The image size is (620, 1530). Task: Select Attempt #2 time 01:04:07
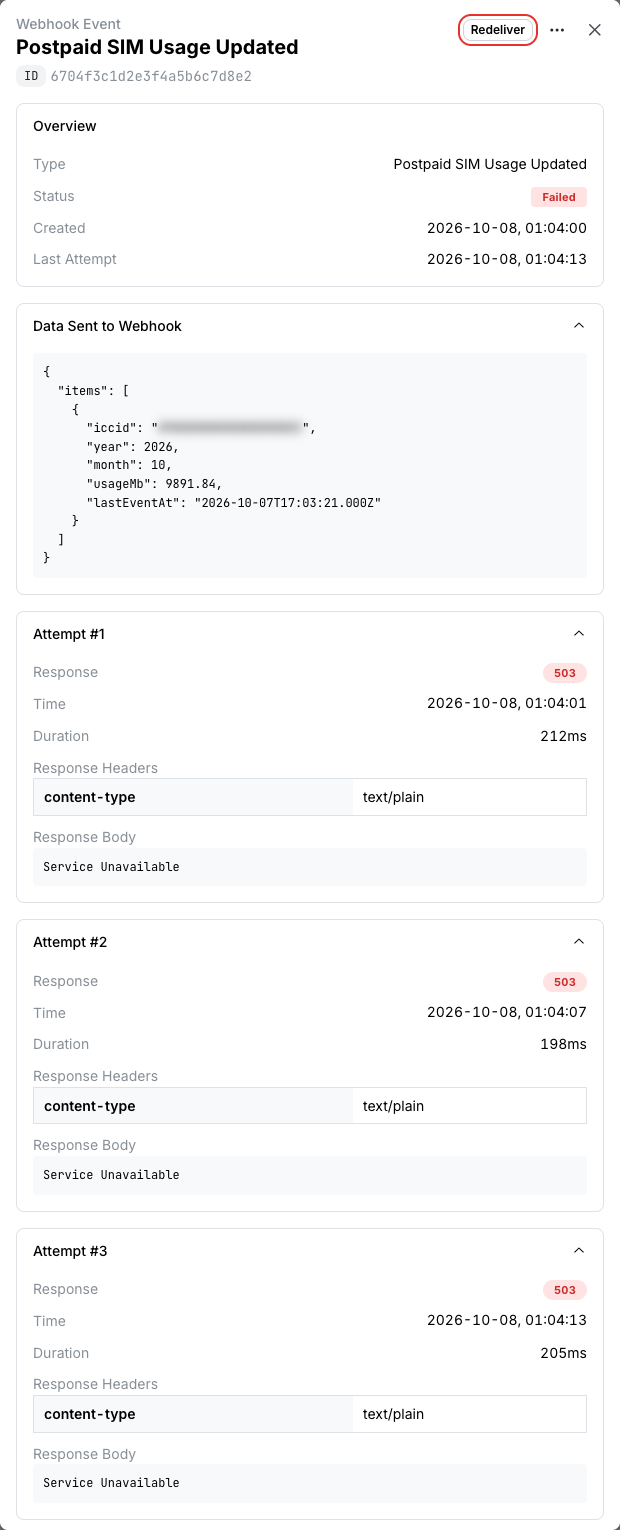tap(507, 1013)
